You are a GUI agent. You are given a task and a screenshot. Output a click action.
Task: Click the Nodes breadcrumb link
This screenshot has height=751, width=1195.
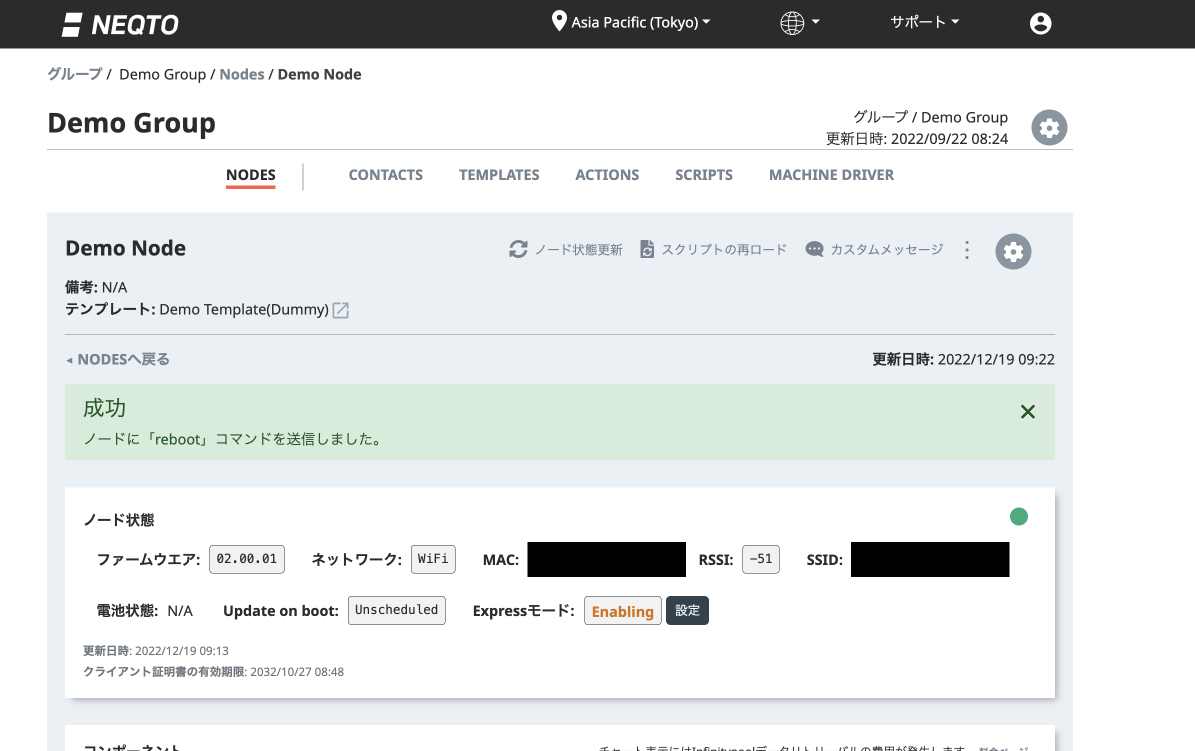click(x=242, y=74)
